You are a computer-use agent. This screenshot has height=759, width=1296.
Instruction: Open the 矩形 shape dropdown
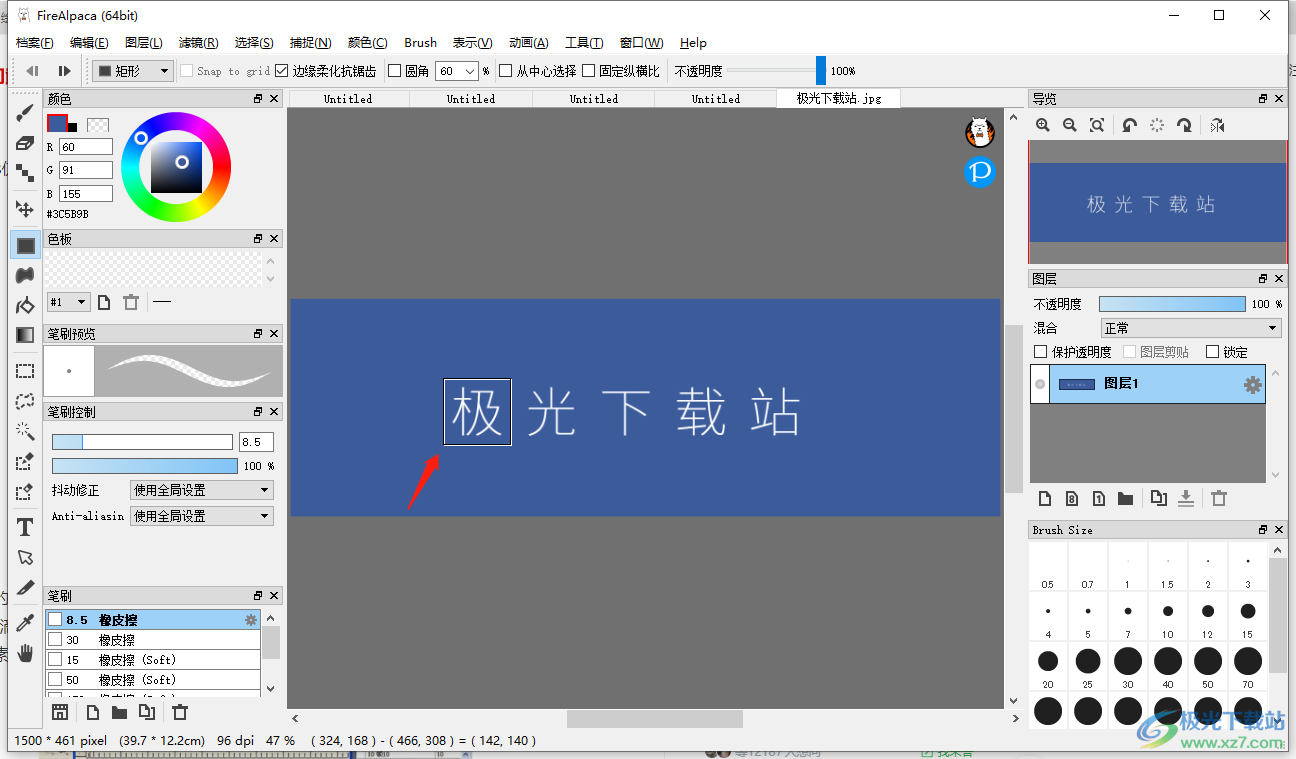pyautogui.click(x=132, y=71)
